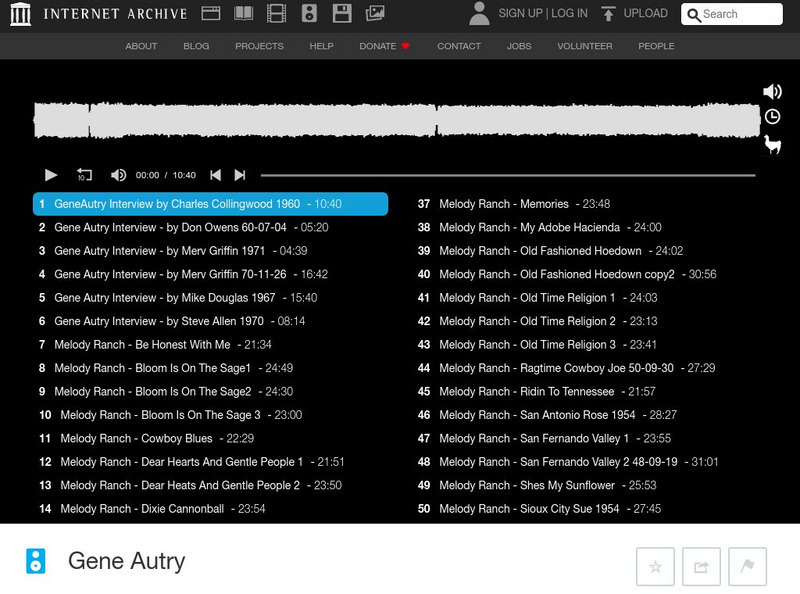
Task: Open the Texts book icon
Action: (243, 14)
